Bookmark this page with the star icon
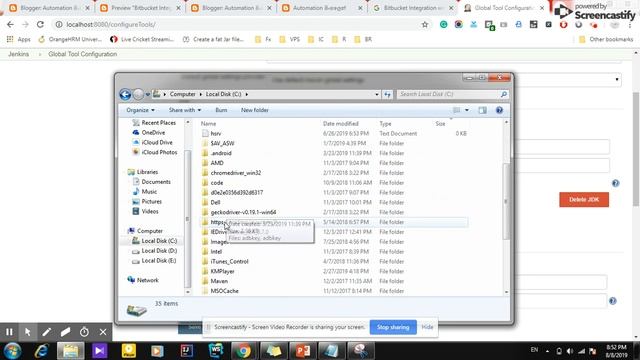 pos(425,24)
